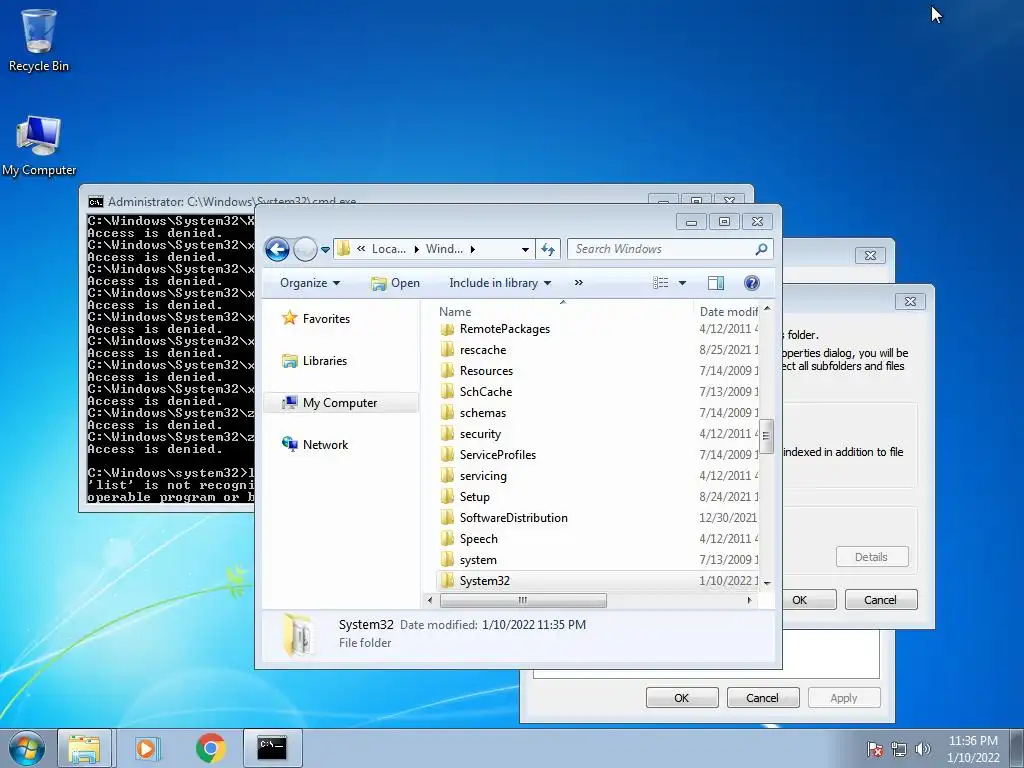This screenshot has width=1024, height=768.
Task: Click Cancel in the attributes dialog
Action: coord(880,600)
